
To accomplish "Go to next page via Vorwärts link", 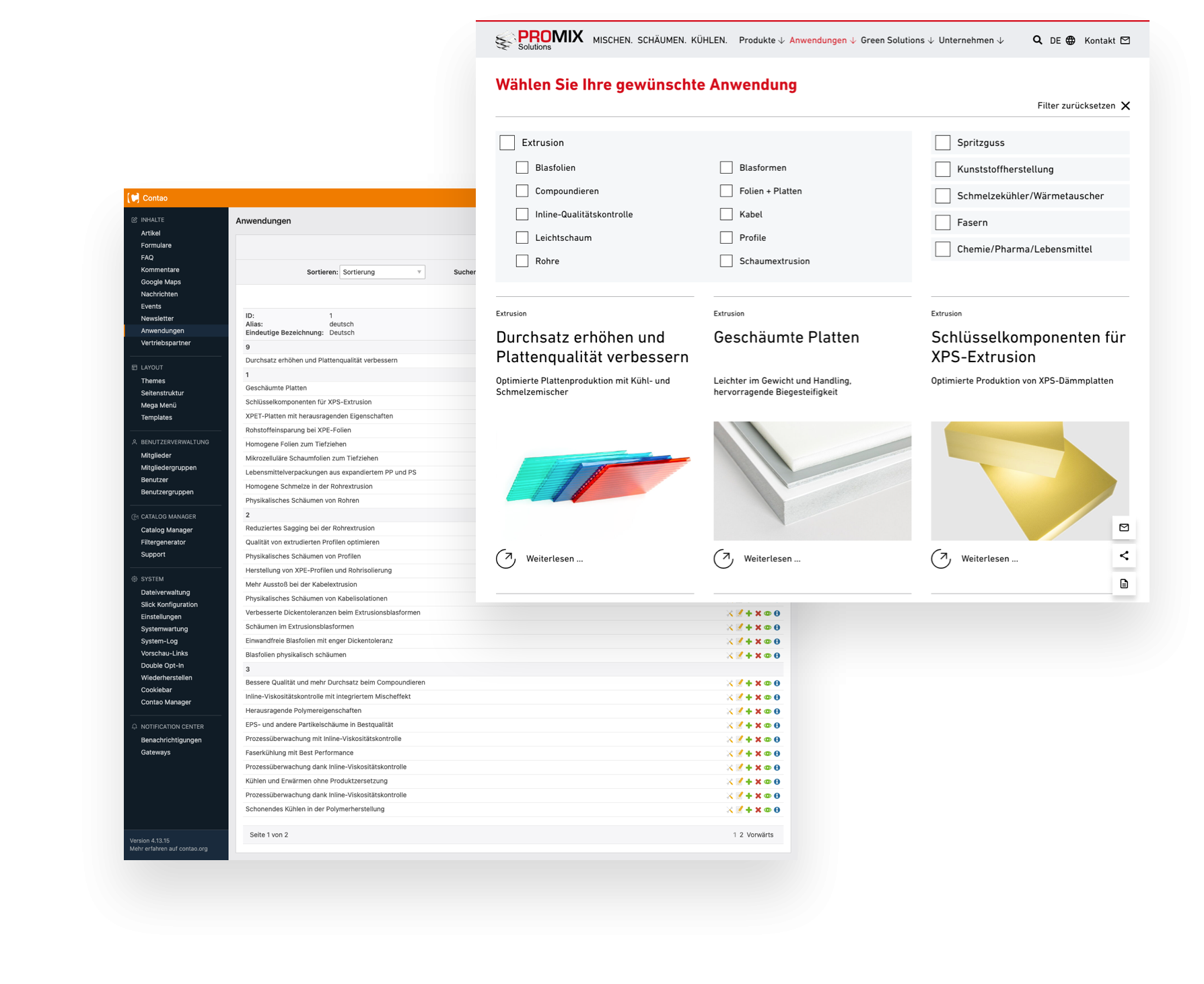I will 760,835.
